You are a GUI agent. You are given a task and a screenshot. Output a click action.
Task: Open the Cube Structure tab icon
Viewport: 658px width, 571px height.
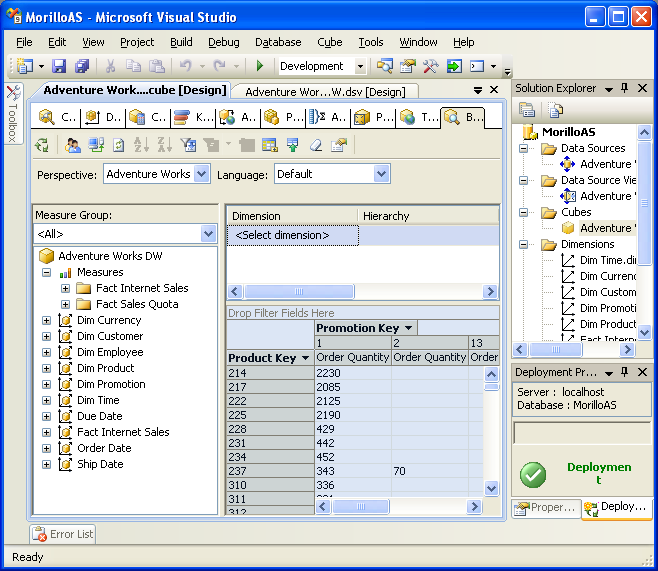tap(57, 117)
